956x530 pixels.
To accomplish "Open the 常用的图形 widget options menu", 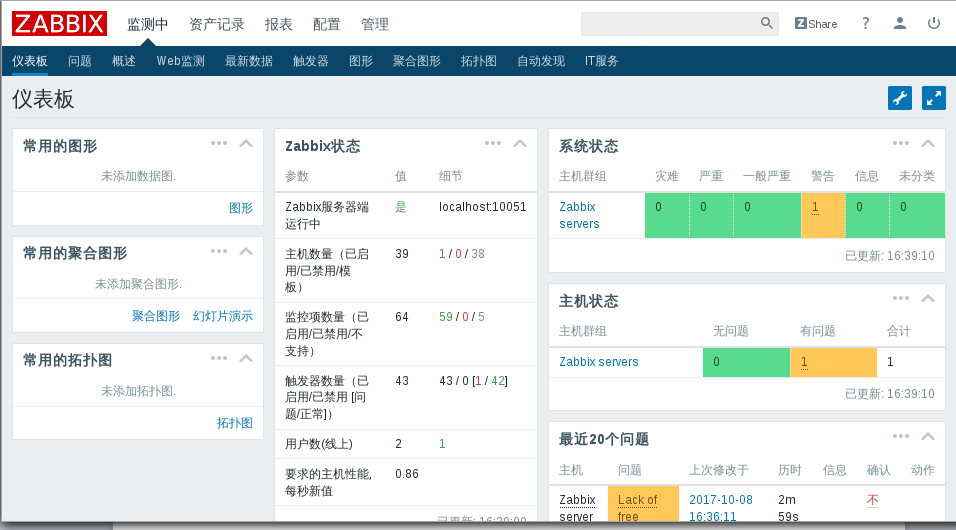I will [219, 143].
